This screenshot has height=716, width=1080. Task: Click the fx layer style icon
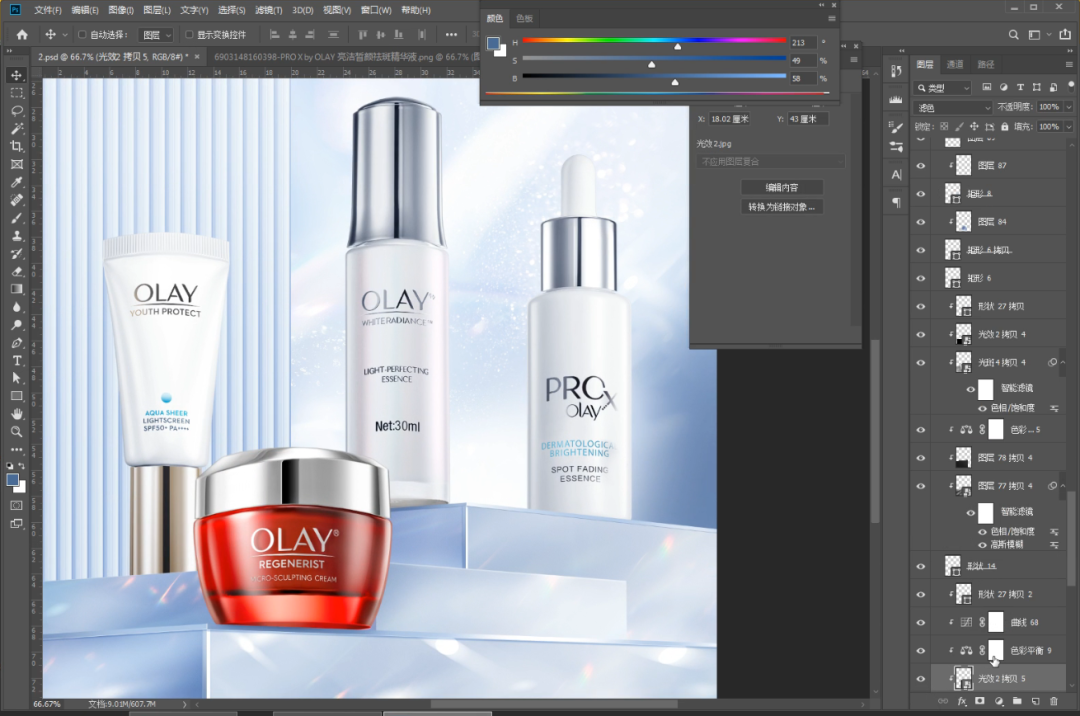click(962, 701)
